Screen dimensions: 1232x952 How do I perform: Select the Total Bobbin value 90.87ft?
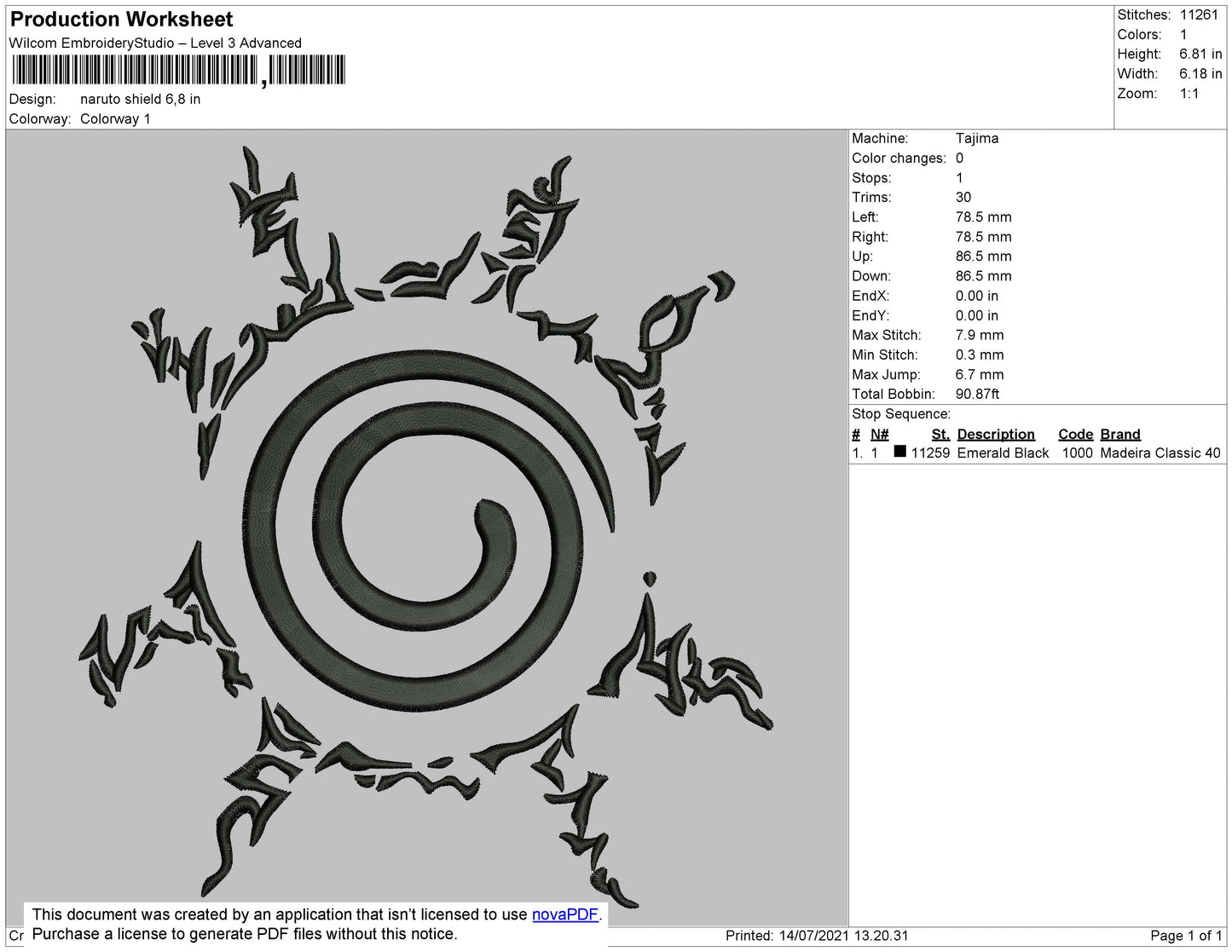977,394
